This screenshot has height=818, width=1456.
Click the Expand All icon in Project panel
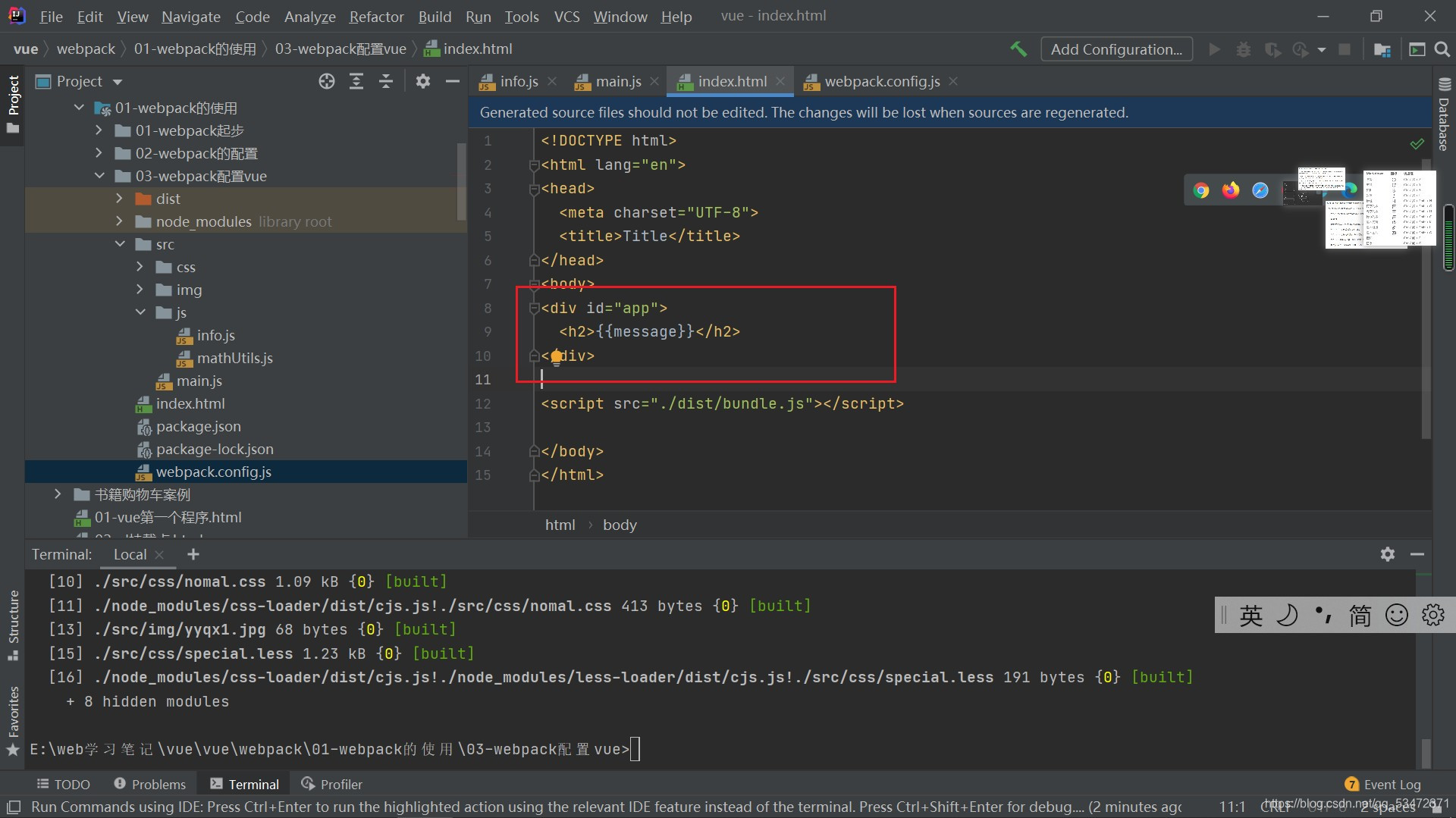point(356,81)
